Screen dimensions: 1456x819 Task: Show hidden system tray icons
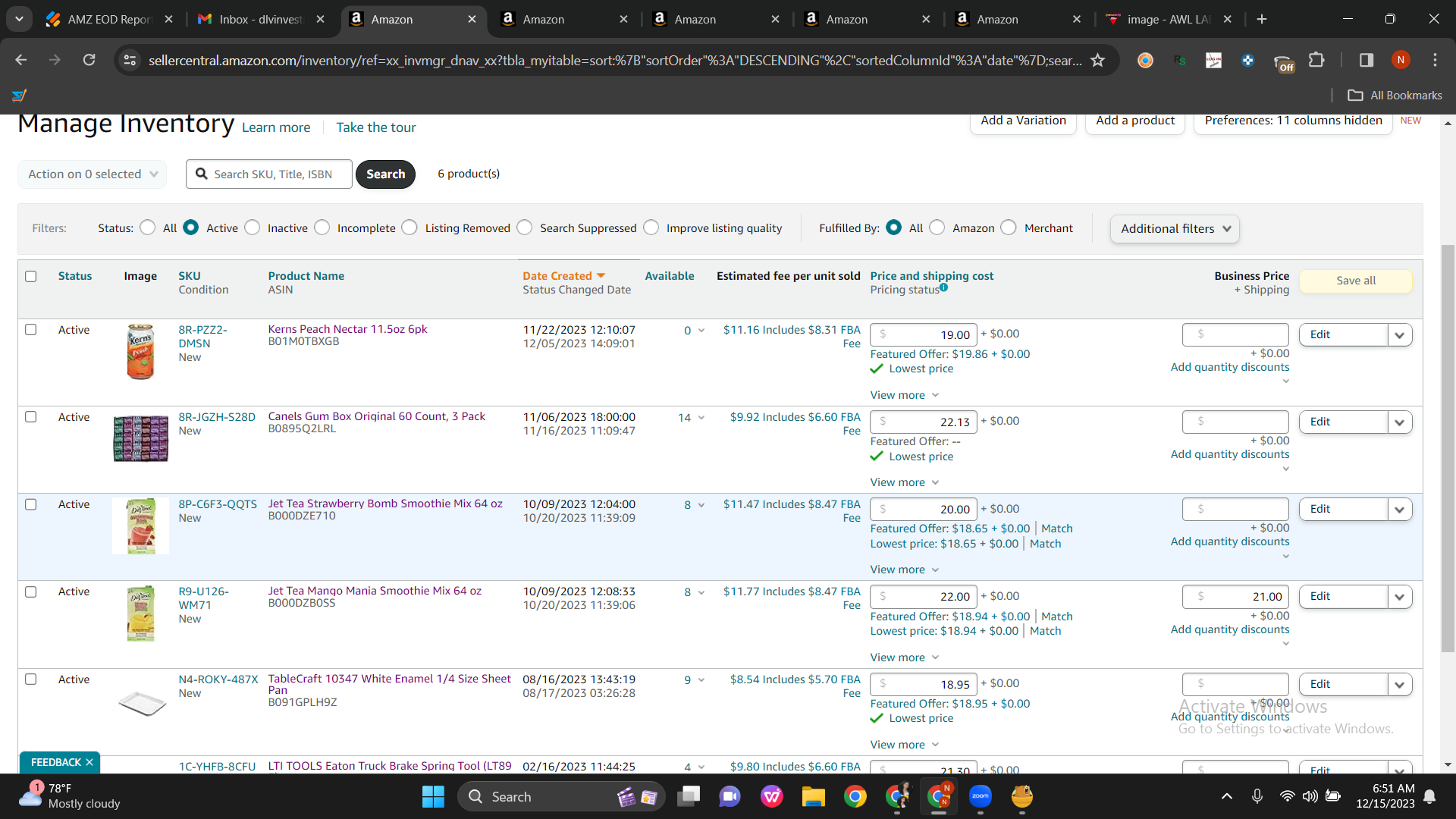point(1226,796)
